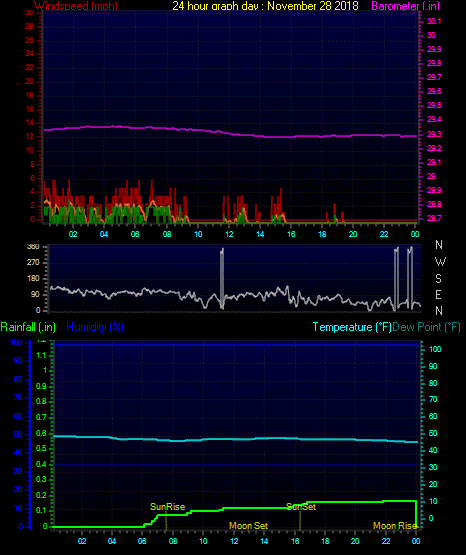Click the N compass label at top of wind direction
This screenshot has width=466, height=555.
tap(439, 245)
